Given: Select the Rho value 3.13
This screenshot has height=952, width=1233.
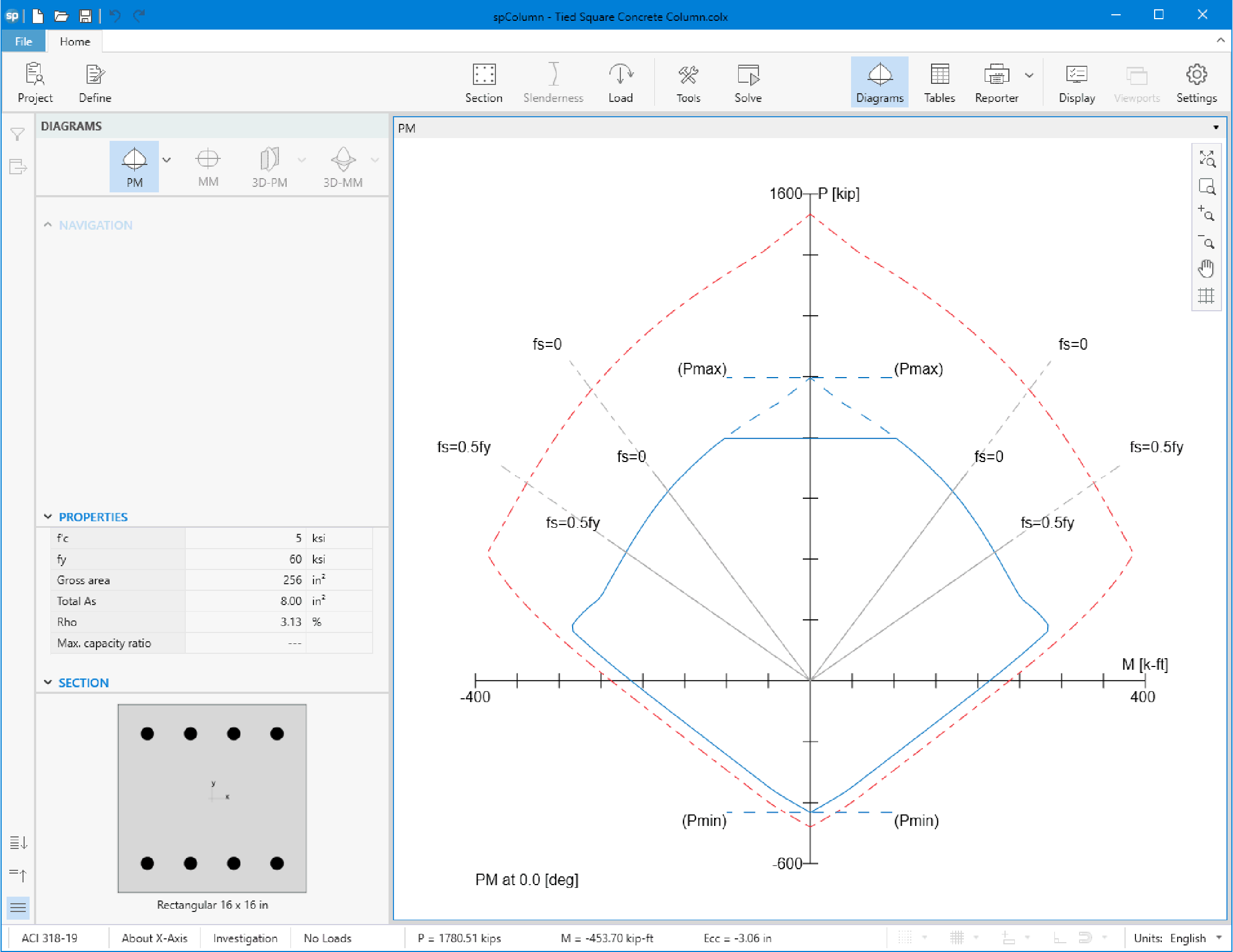Looking at the screenshot, I should 246,622.
